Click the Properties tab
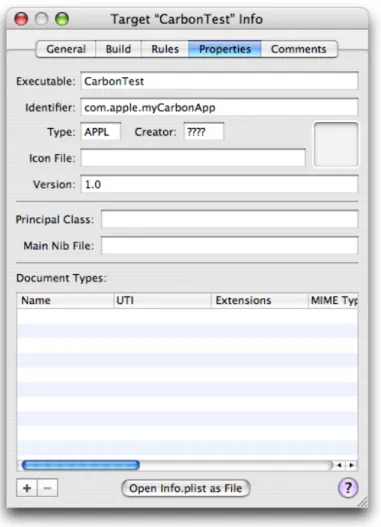Viewport: 381px width, 527px height. (225, 49)
